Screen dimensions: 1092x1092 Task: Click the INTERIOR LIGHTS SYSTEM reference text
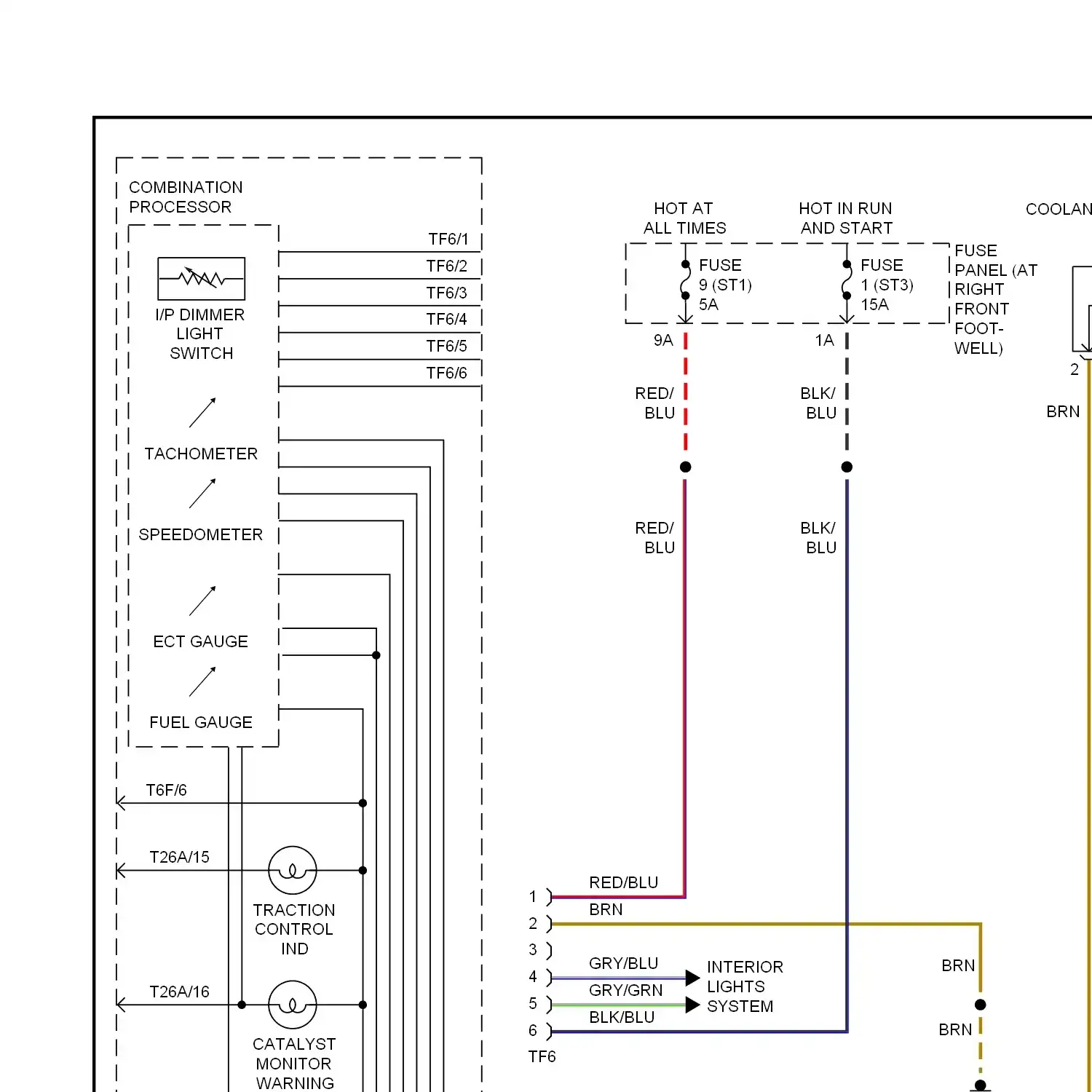745,986
